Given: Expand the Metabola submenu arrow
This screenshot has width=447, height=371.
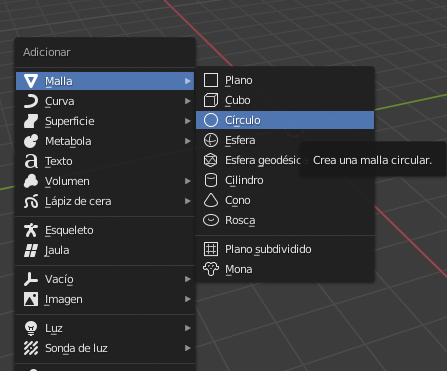Looking at the screenshot, I should pos(188,141).
